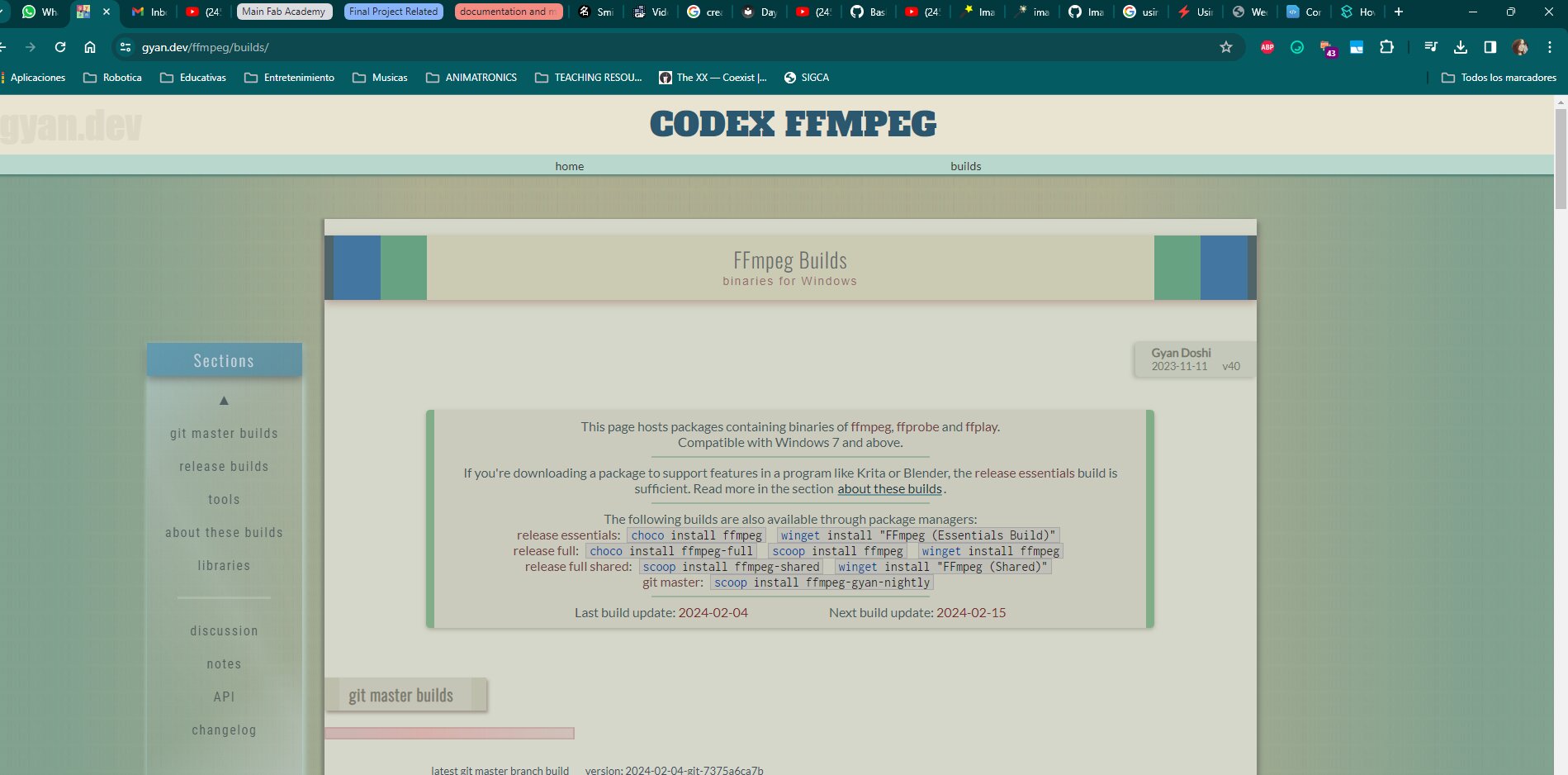Screen dimensions: 1568x775
Task: Open discussion from the sidebar
Action: tap(224, 631)
